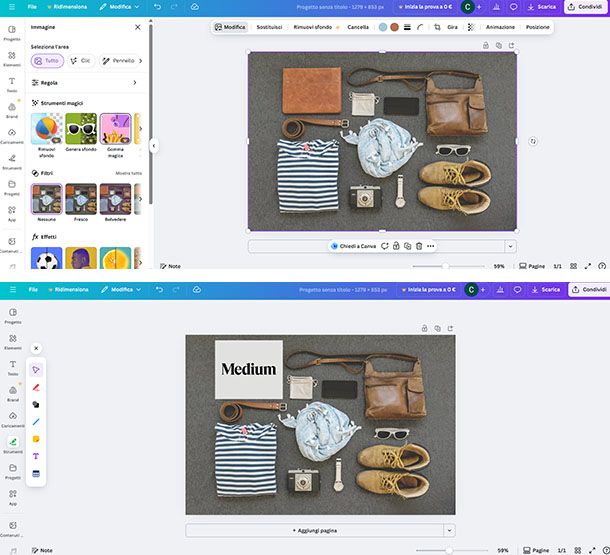Select the pointer tool in the bottom floating toolbar
This screenshot has height=555, width=610.
36,369
